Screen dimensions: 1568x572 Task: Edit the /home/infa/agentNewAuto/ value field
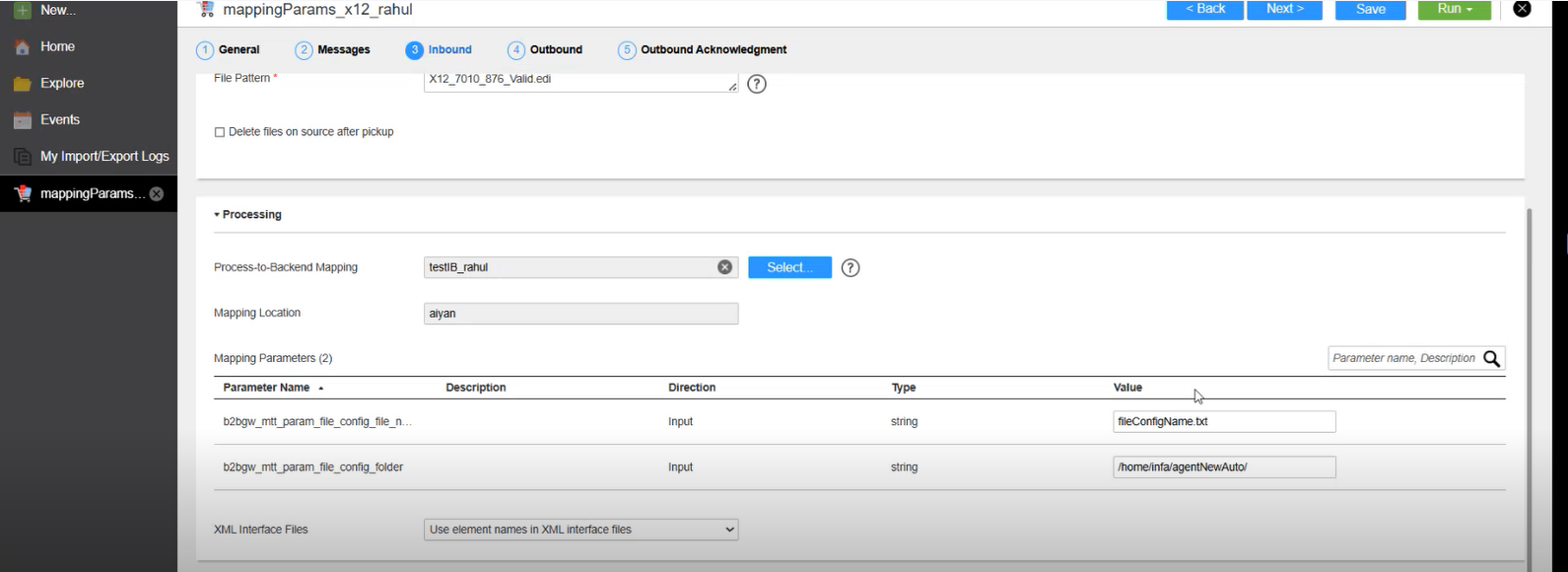[1224, 467]
